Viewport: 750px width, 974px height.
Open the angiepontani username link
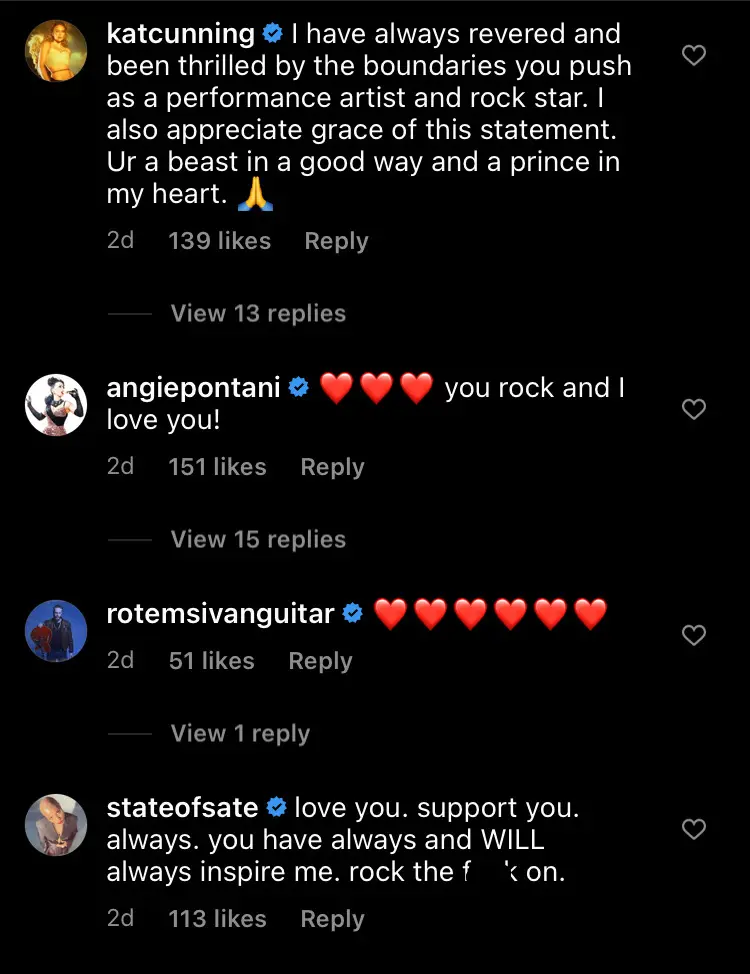click(x=193, y=388)
